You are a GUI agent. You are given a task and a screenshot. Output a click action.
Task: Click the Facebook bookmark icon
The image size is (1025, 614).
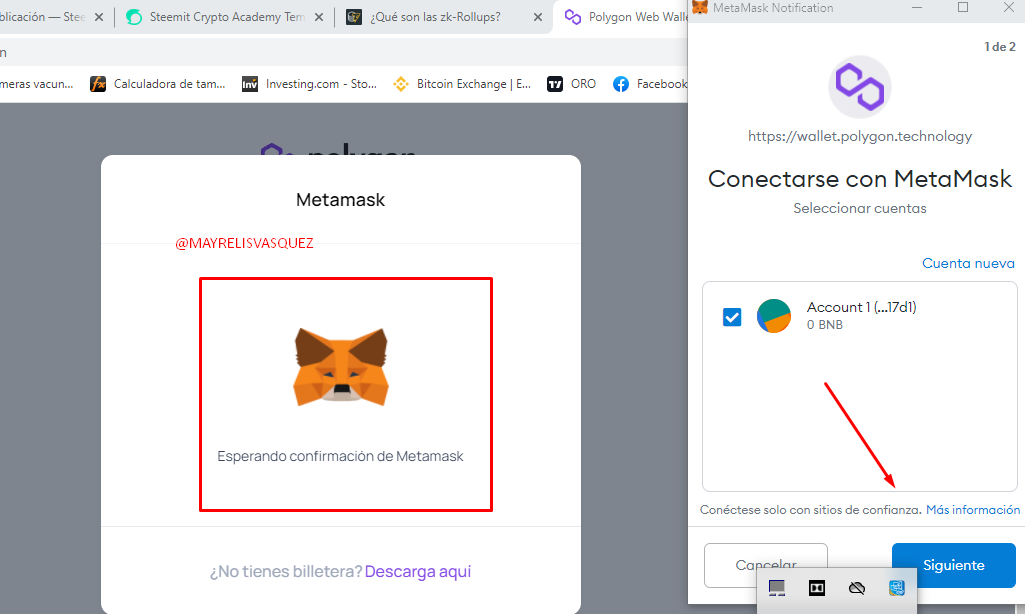(621, 84)
